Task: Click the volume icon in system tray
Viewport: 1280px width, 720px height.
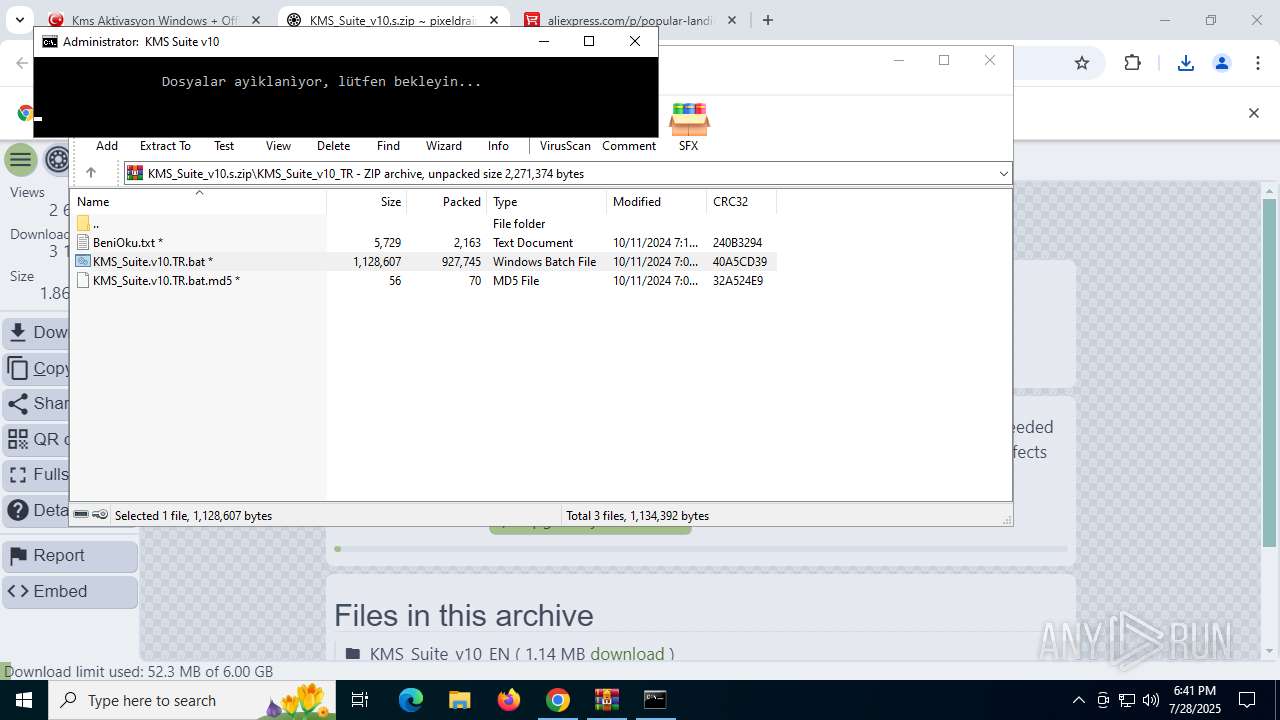Action: (1151, 700)
